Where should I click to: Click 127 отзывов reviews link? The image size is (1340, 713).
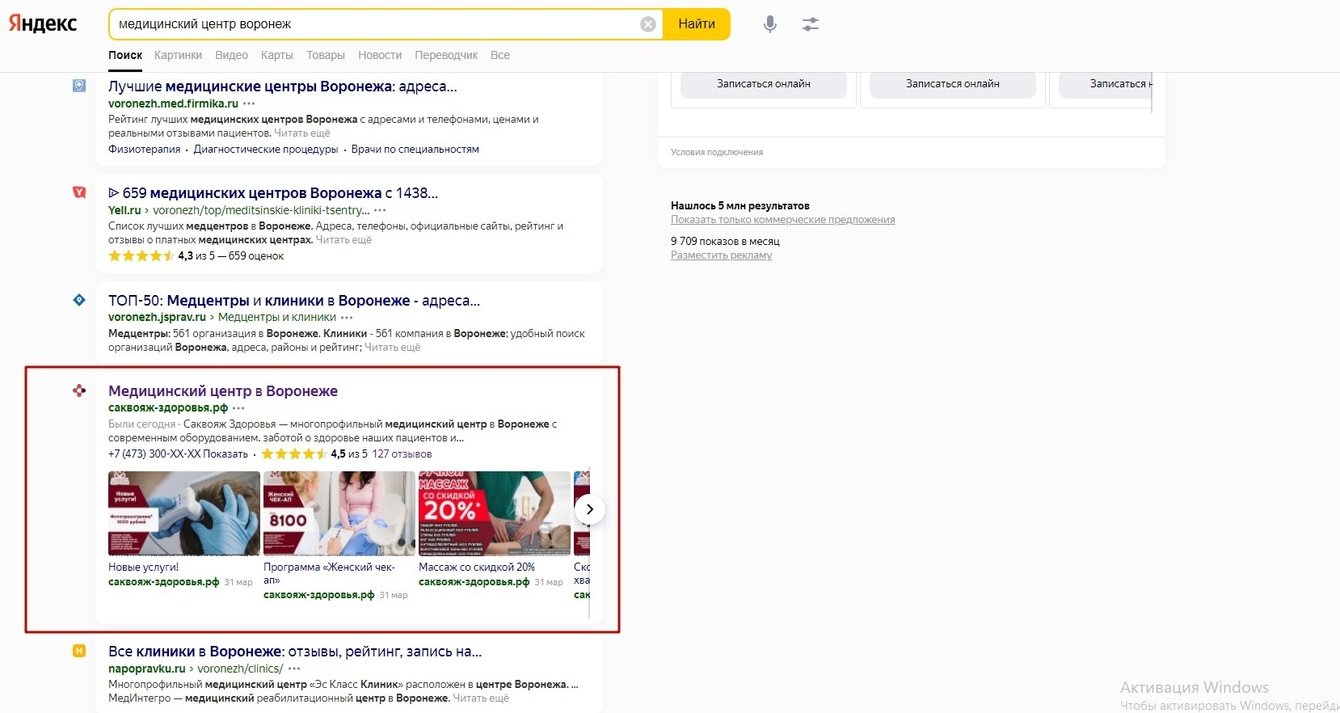[x=402, y=454]
